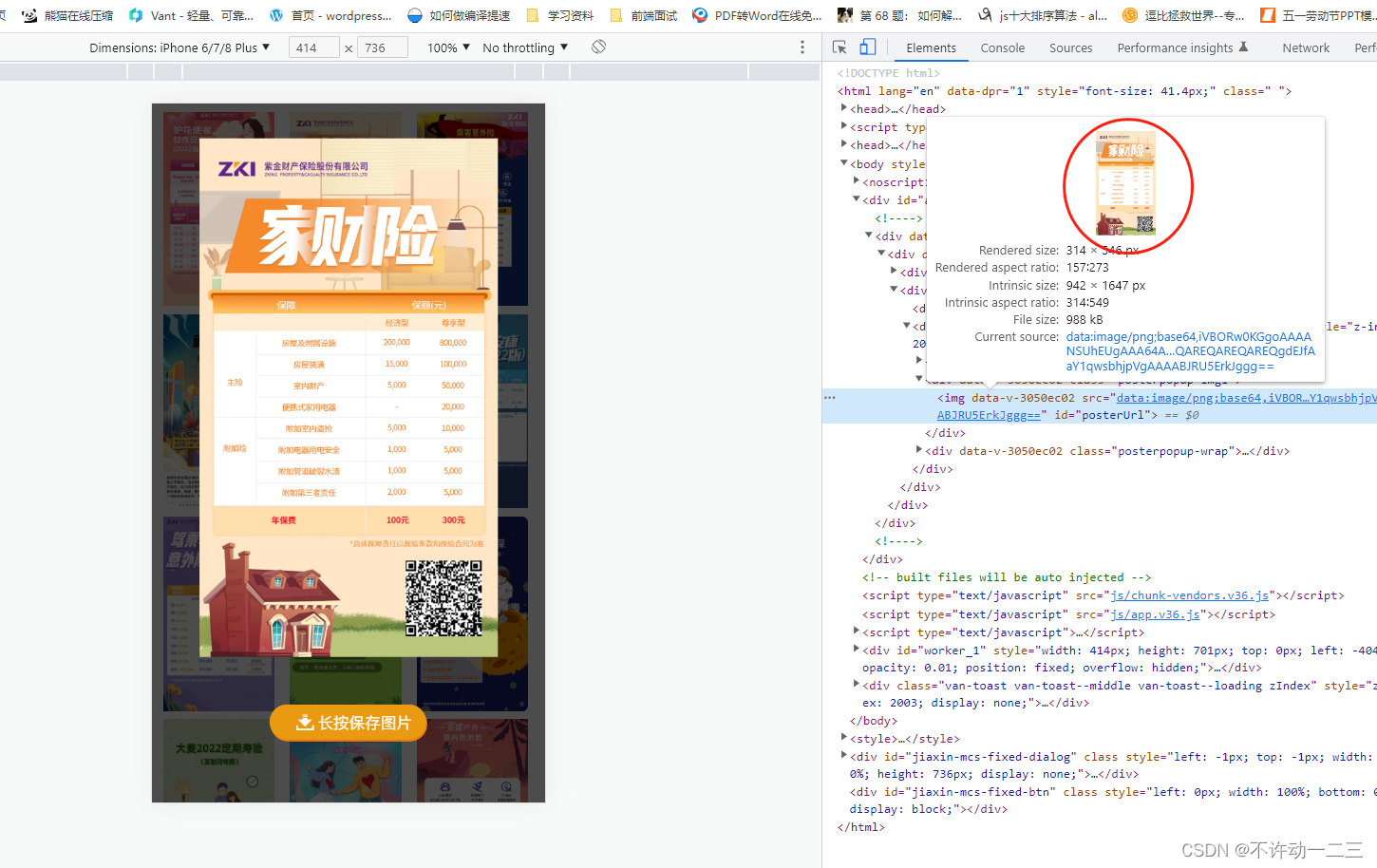Image resolution: width=1377 pixels, height=868 pixels.
Task: Open the 首页 - wordpress bookmark
Action: click(330, 15)
